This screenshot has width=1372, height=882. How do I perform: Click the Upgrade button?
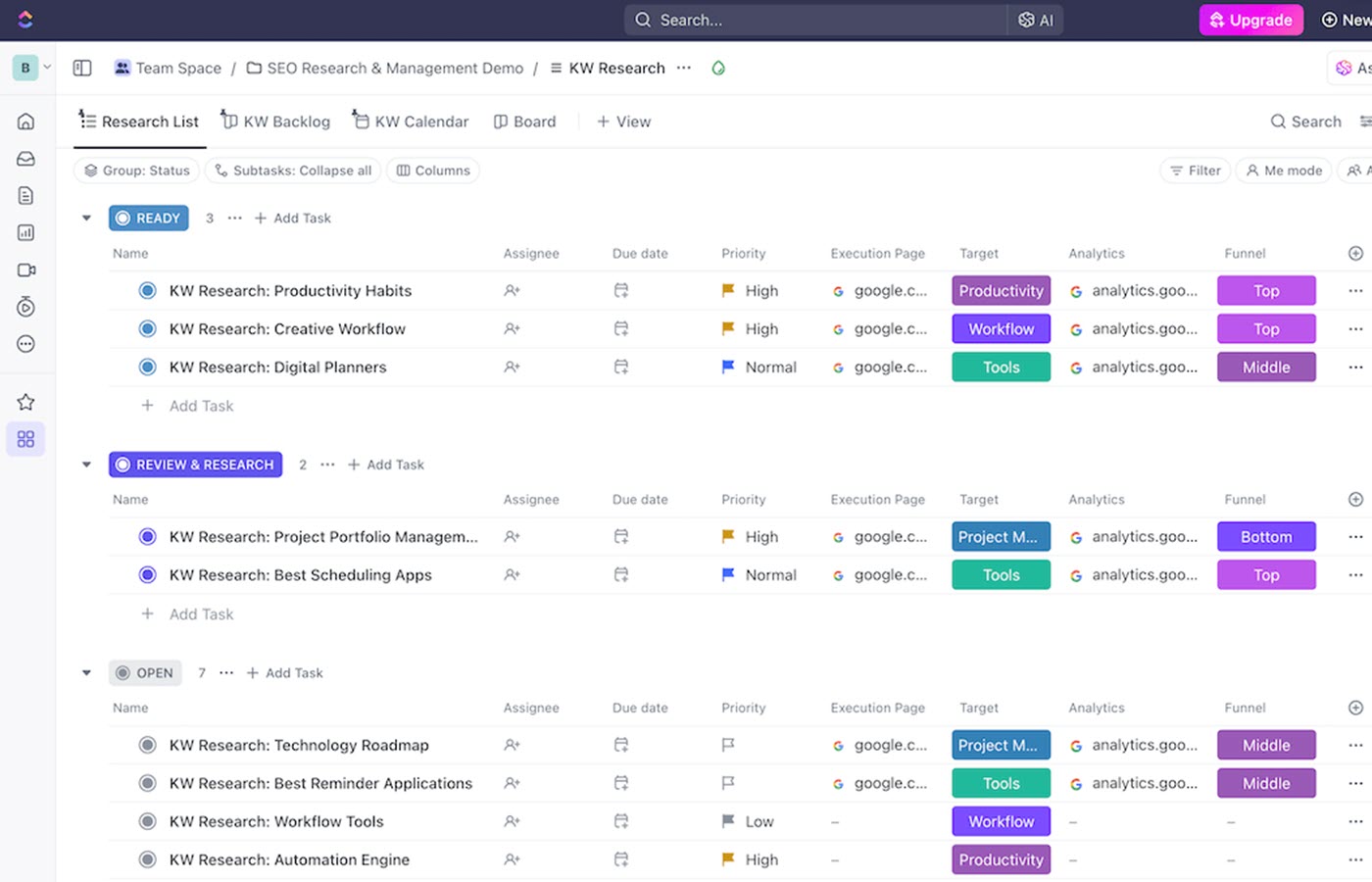click(1250, 20)
